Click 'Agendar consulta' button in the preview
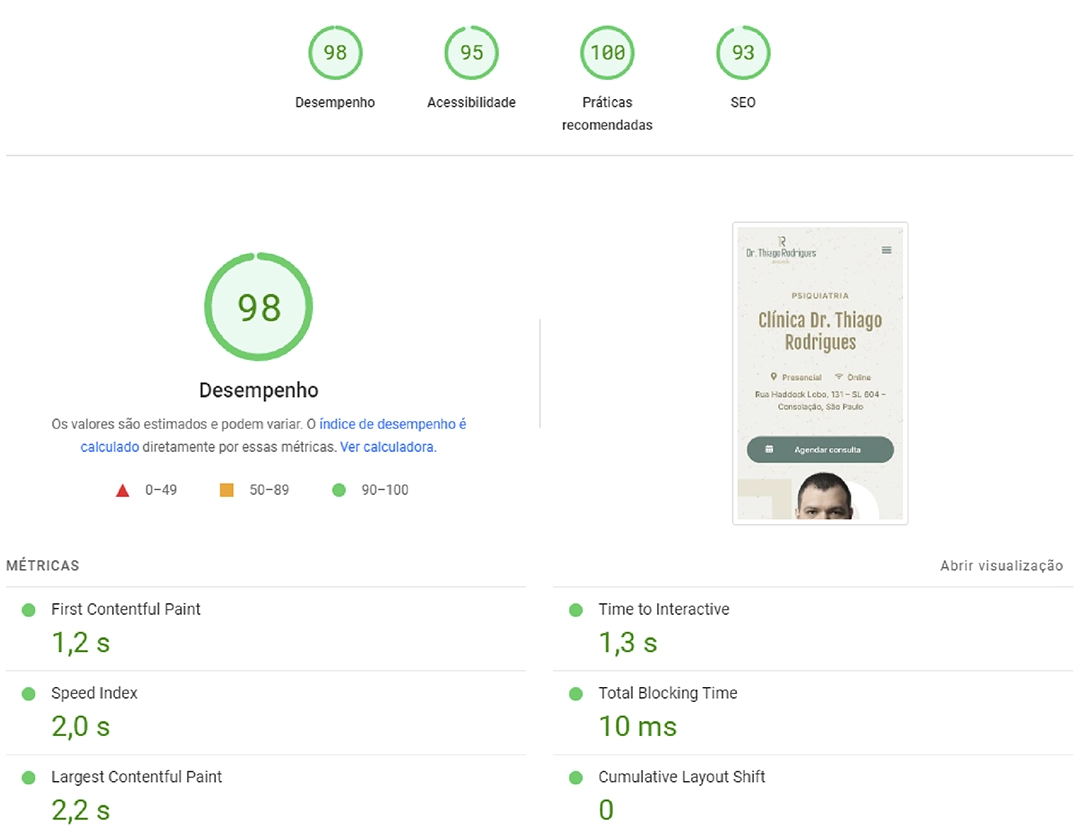 coord(820,450)
